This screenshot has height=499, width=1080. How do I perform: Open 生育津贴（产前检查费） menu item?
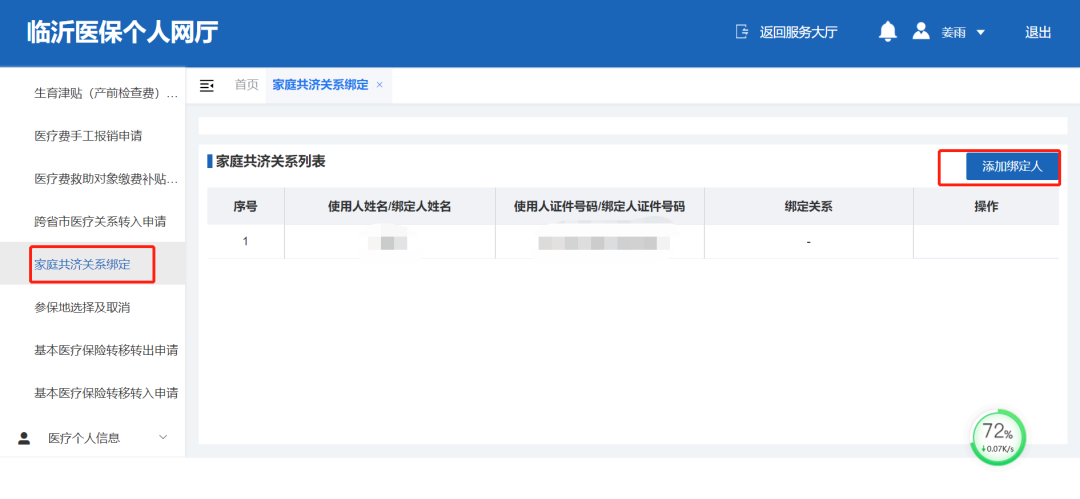coord(105,93)
